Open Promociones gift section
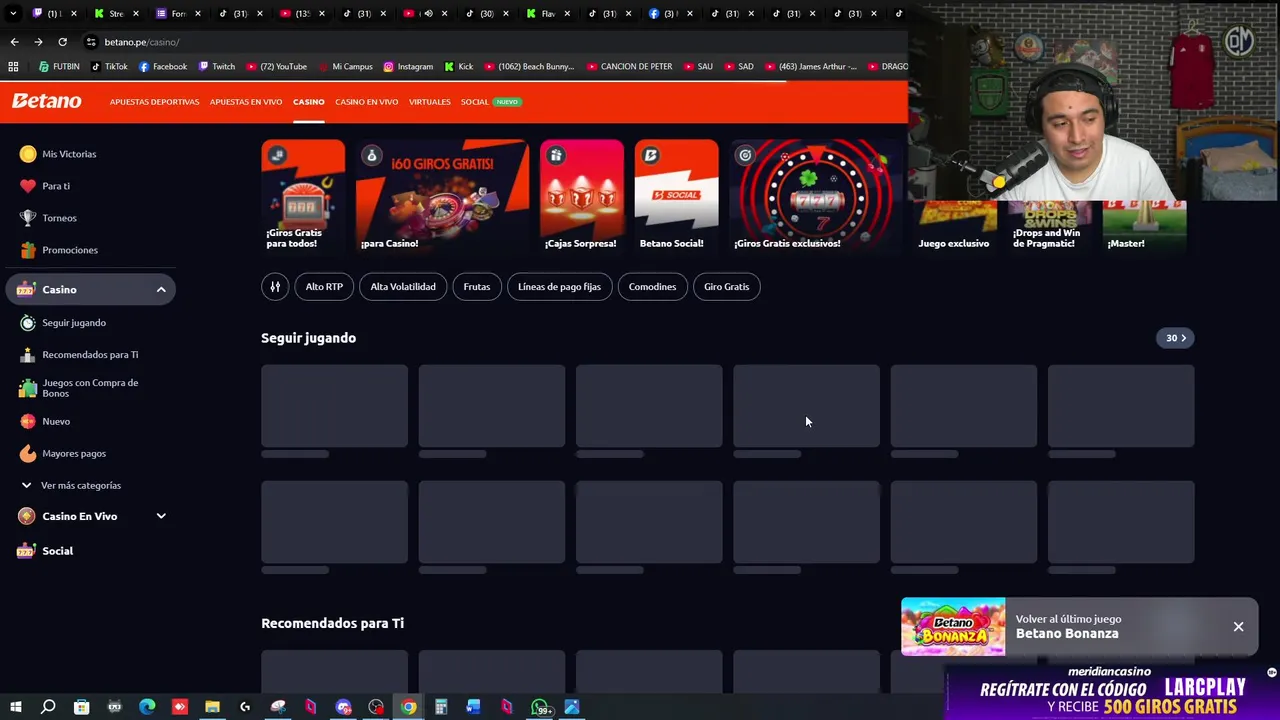This screenshot has width=1280, height=720. (59, 250)
